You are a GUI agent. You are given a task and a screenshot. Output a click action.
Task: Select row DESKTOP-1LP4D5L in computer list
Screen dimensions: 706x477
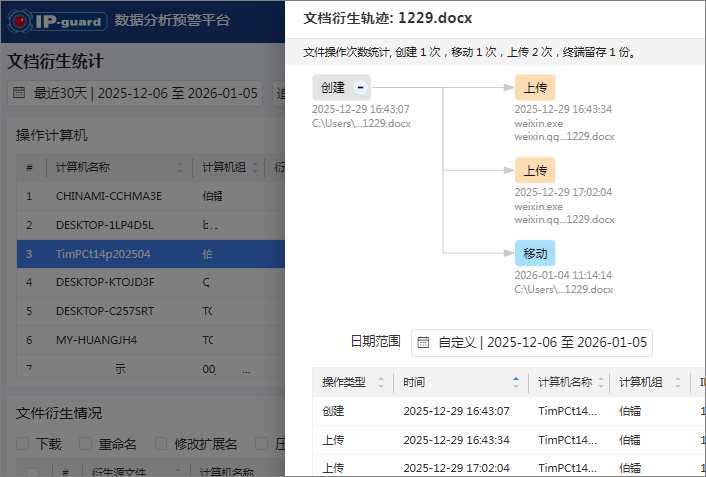(151, 225)
